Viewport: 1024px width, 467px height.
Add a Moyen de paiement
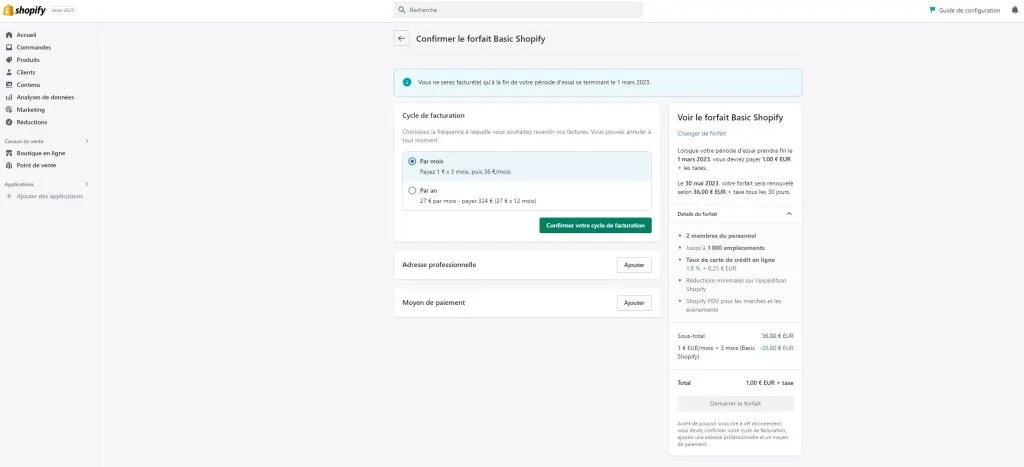tap(634, 303)
